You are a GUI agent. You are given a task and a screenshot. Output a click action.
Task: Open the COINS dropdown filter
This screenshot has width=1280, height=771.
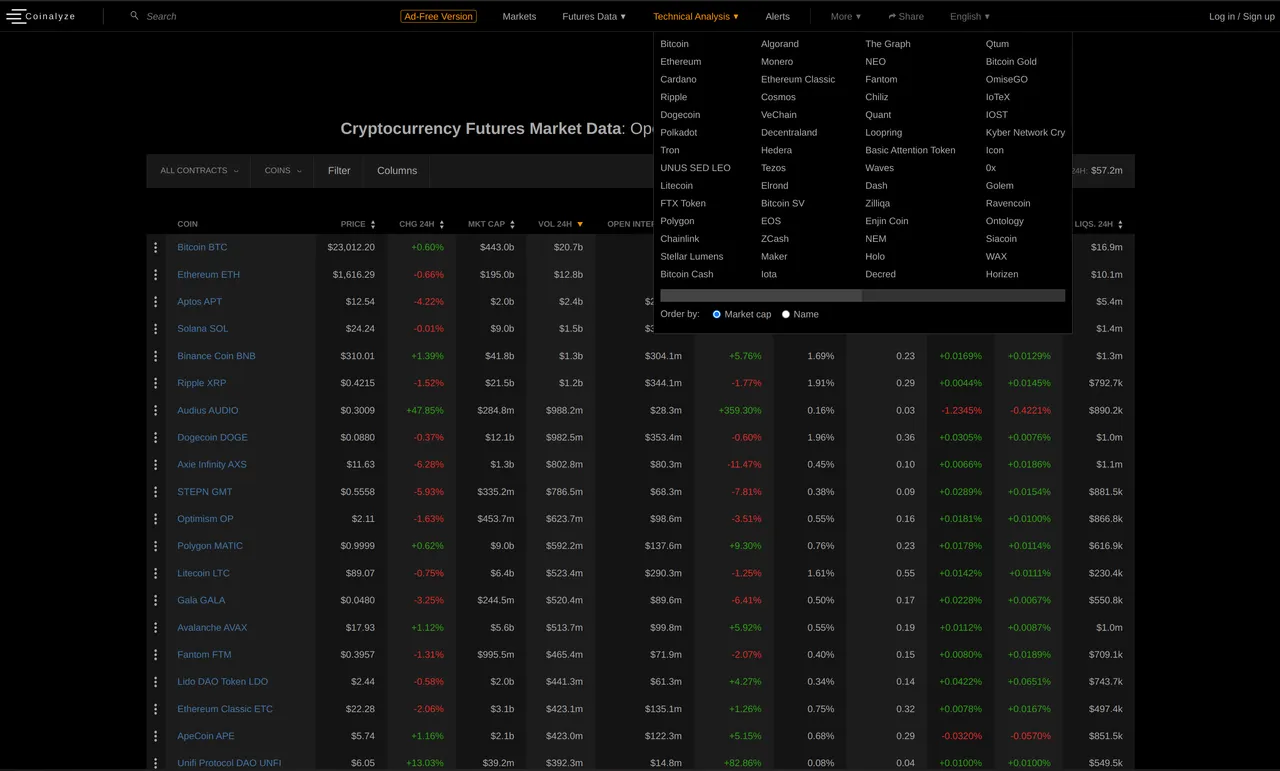(x=283, y=171)
